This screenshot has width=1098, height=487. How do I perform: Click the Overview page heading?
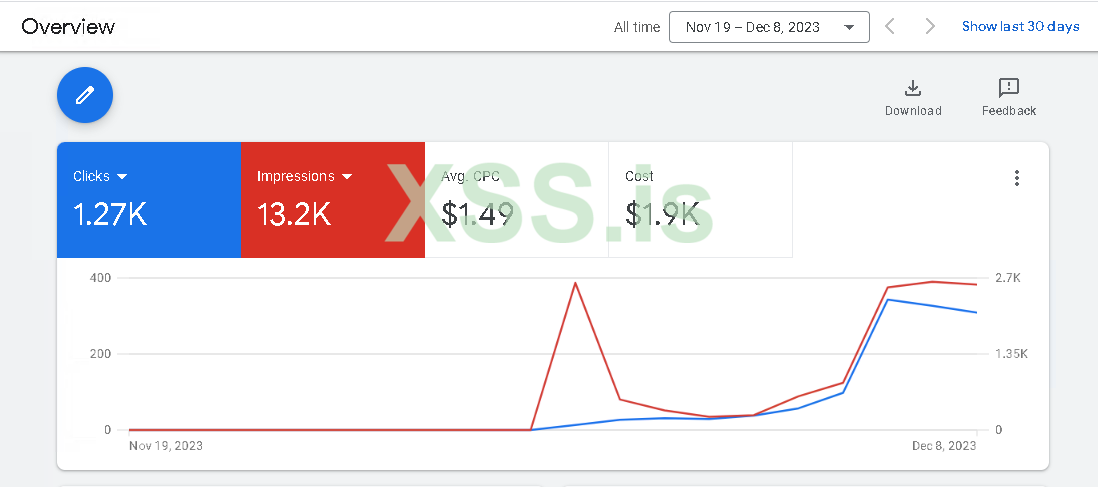[68, 27]
